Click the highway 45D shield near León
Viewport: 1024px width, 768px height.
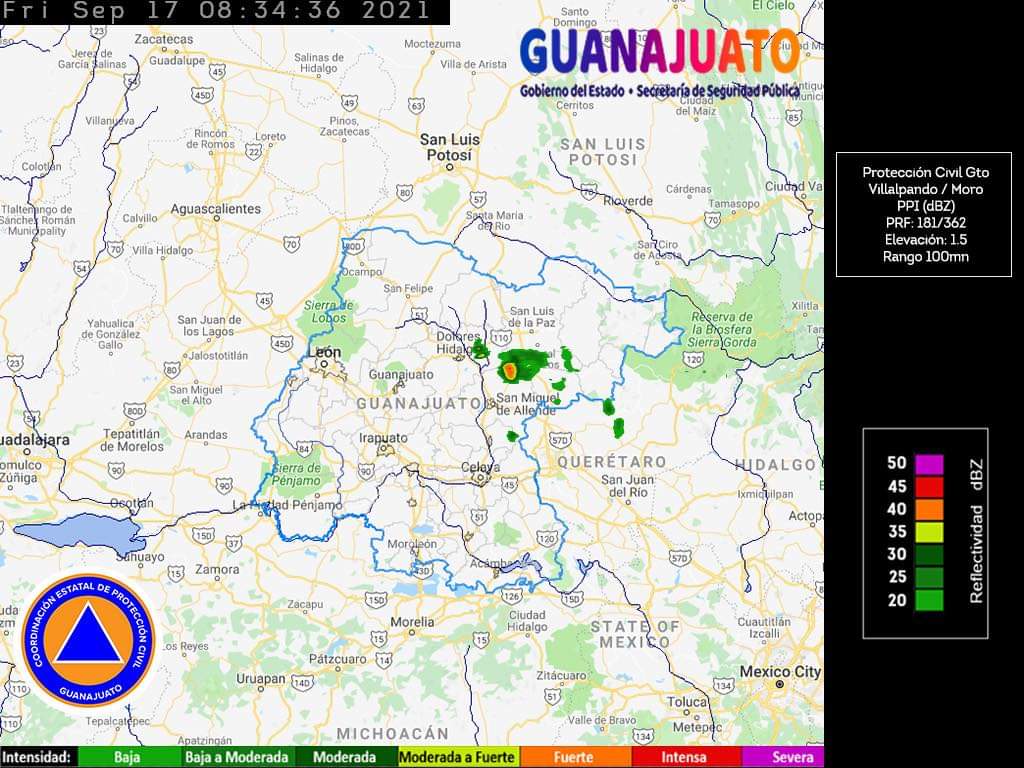(x=281, y=342)
